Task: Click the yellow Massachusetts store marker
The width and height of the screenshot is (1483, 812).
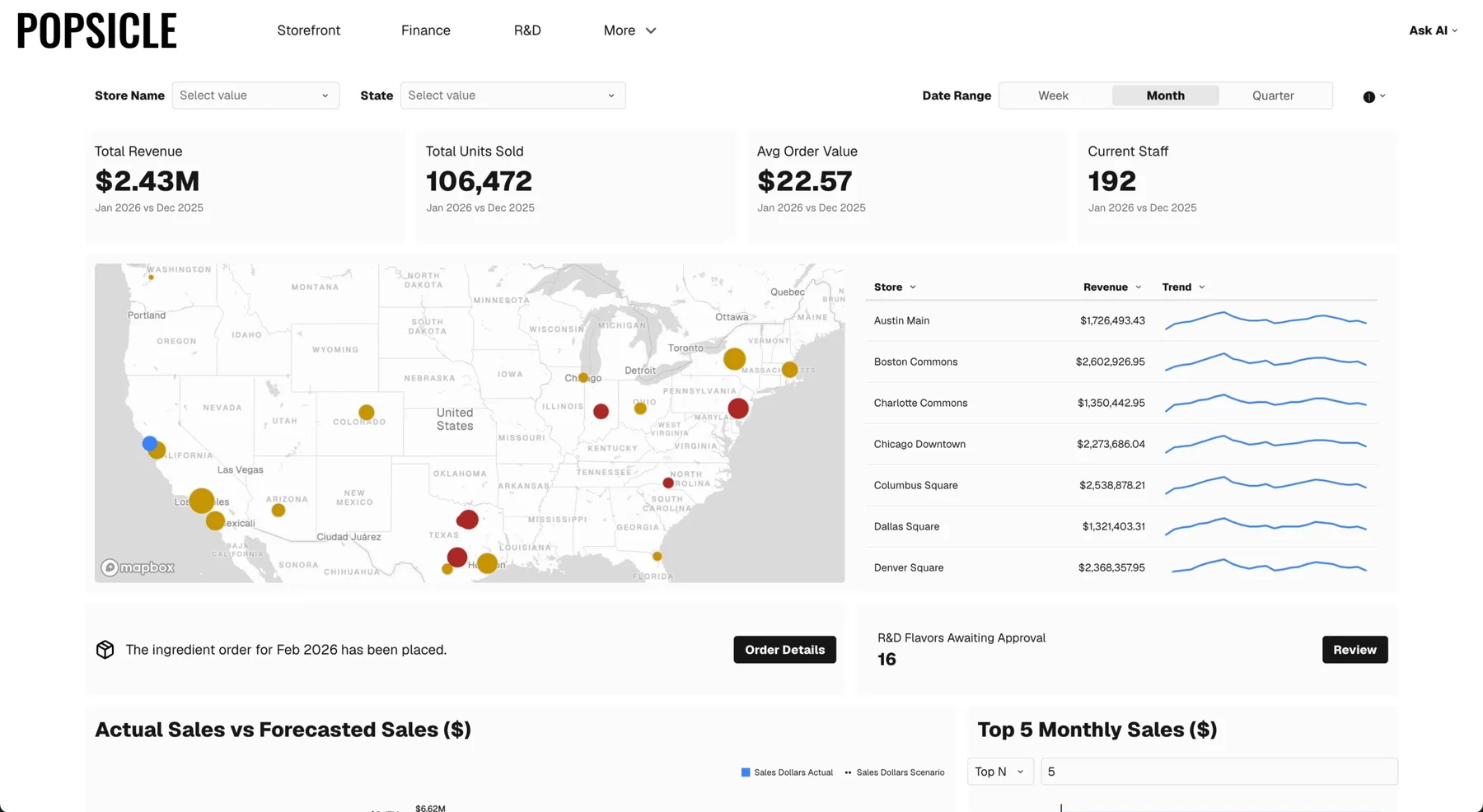Action: click(789, 369)
